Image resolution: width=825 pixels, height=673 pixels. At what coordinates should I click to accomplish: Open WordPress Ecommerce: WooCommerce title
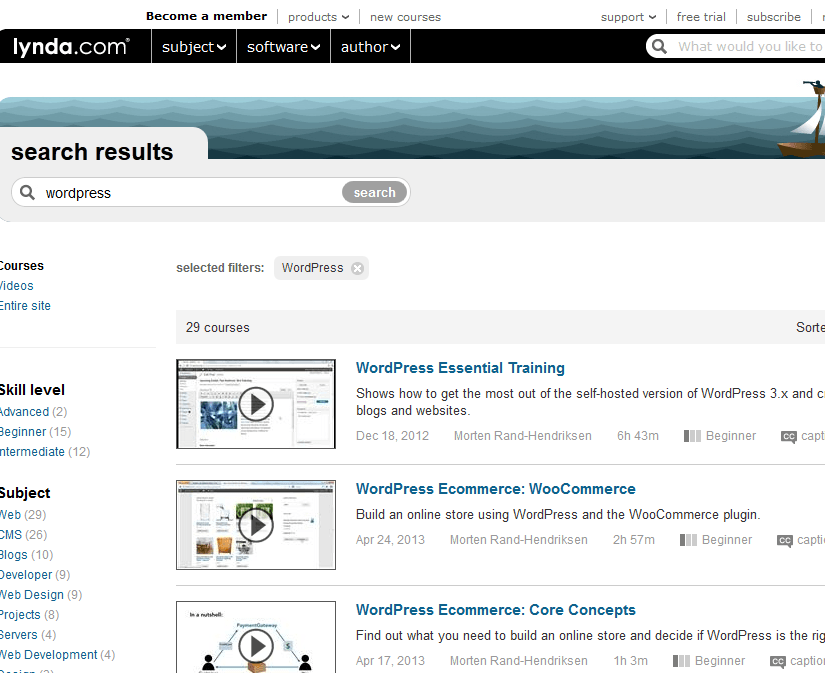point(496,489)
